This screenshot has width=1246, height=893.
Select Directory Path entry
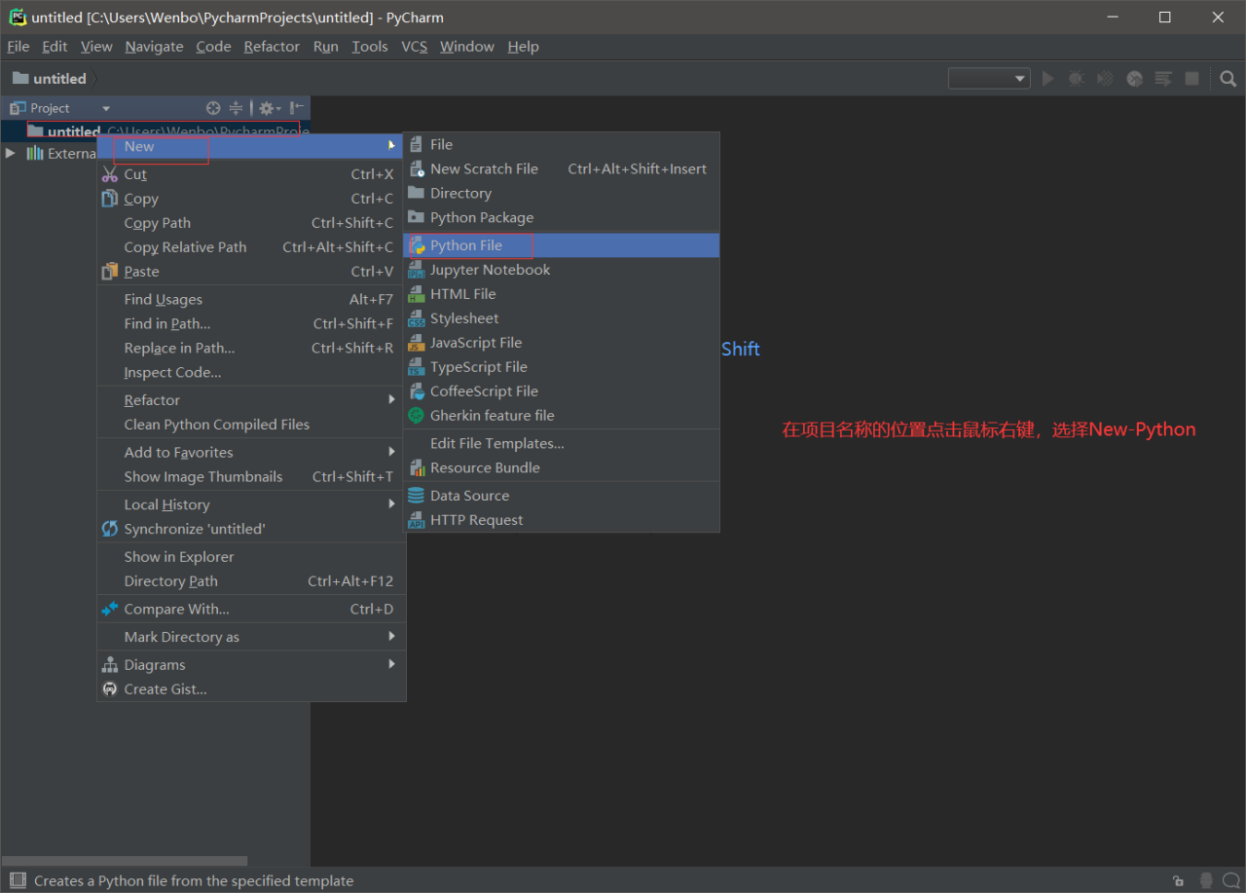click(x=251, y=581)
